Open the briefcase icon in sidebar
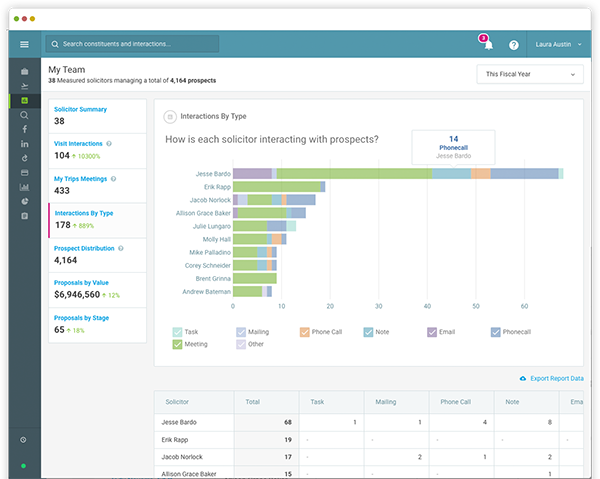 click(x=24, y=72)
